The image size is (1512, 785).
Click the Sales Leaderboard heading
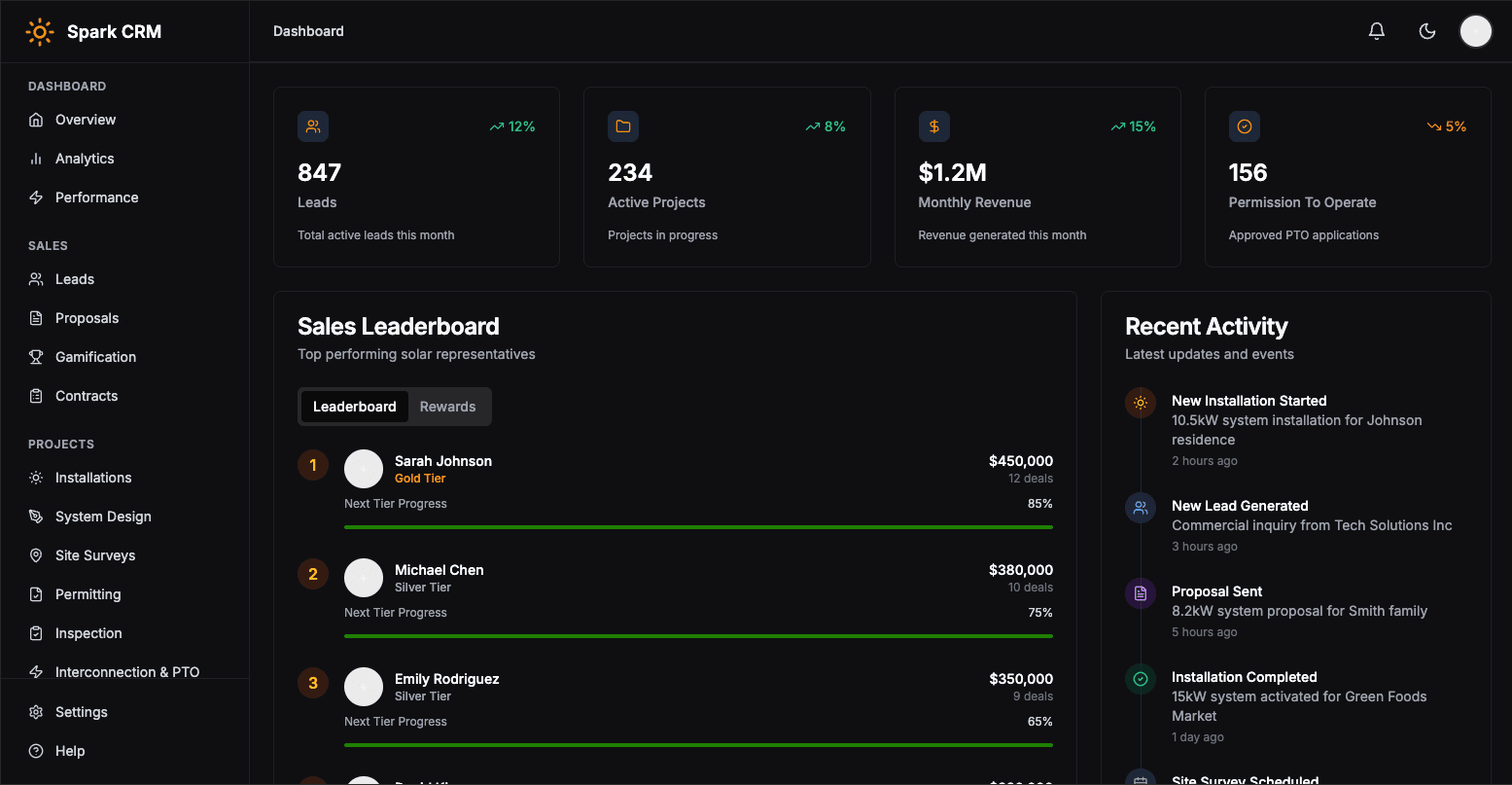(399, 327)
